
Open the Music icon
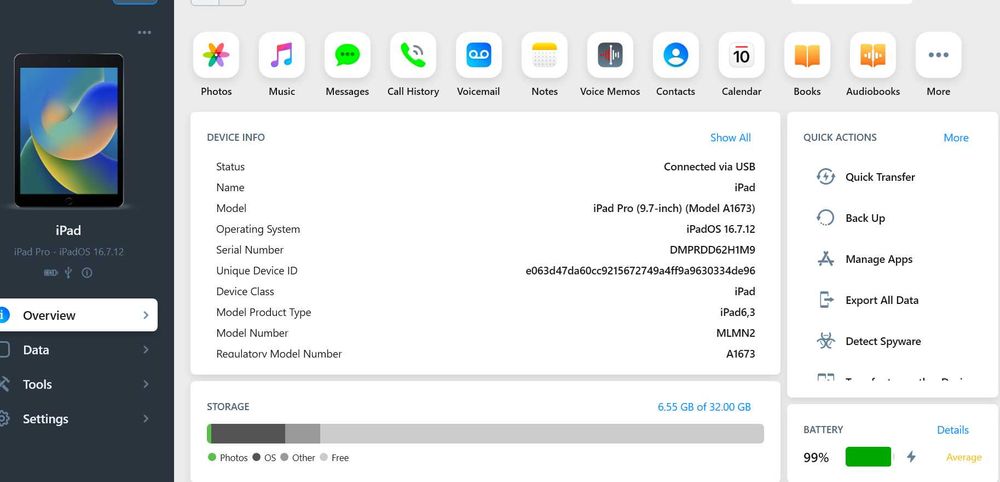click(x=282, y=55)
